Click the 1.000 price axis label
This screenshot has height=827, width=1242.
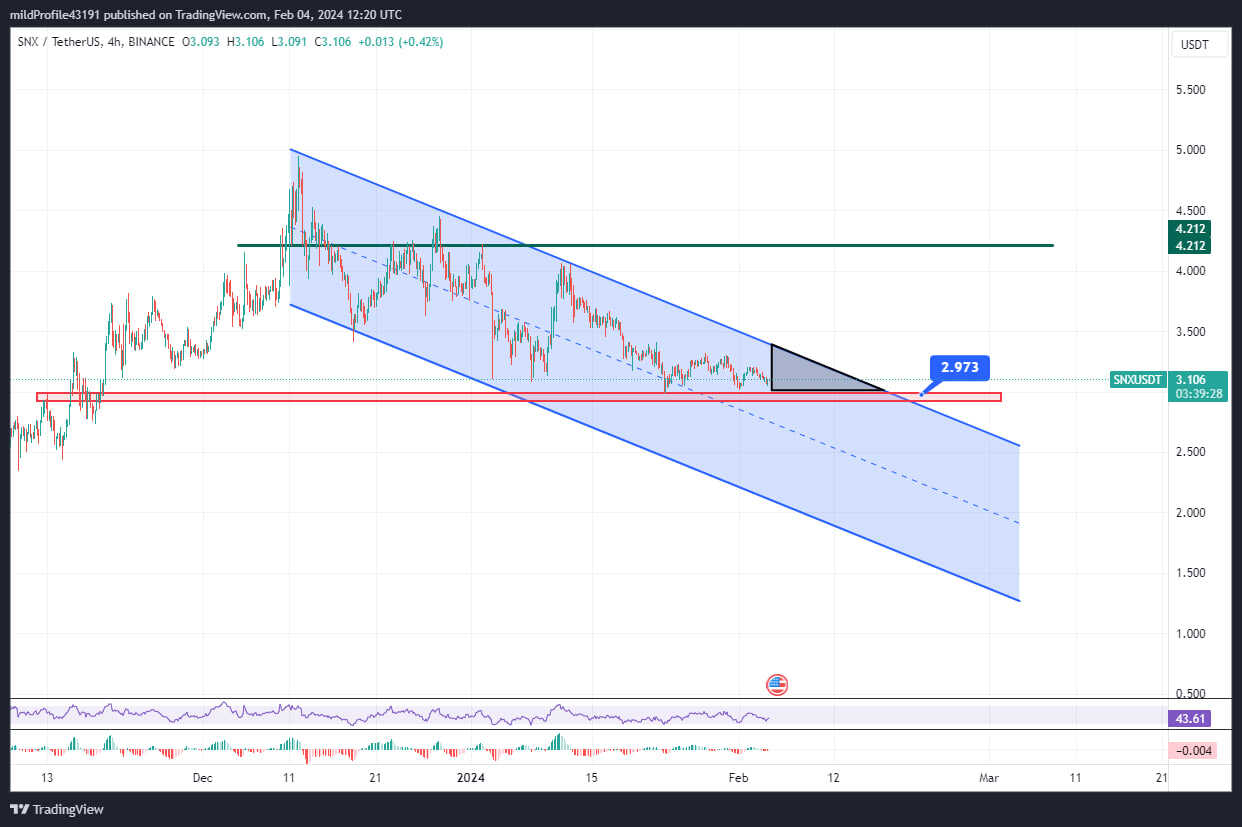[x=1189, y=633]
